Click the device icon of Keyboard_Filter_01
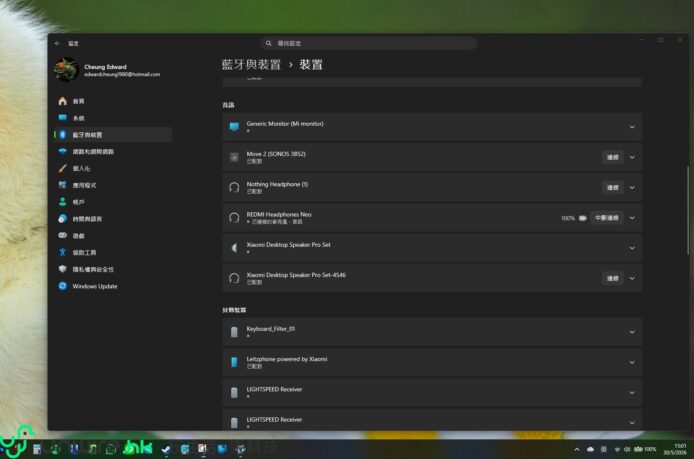 234,332
